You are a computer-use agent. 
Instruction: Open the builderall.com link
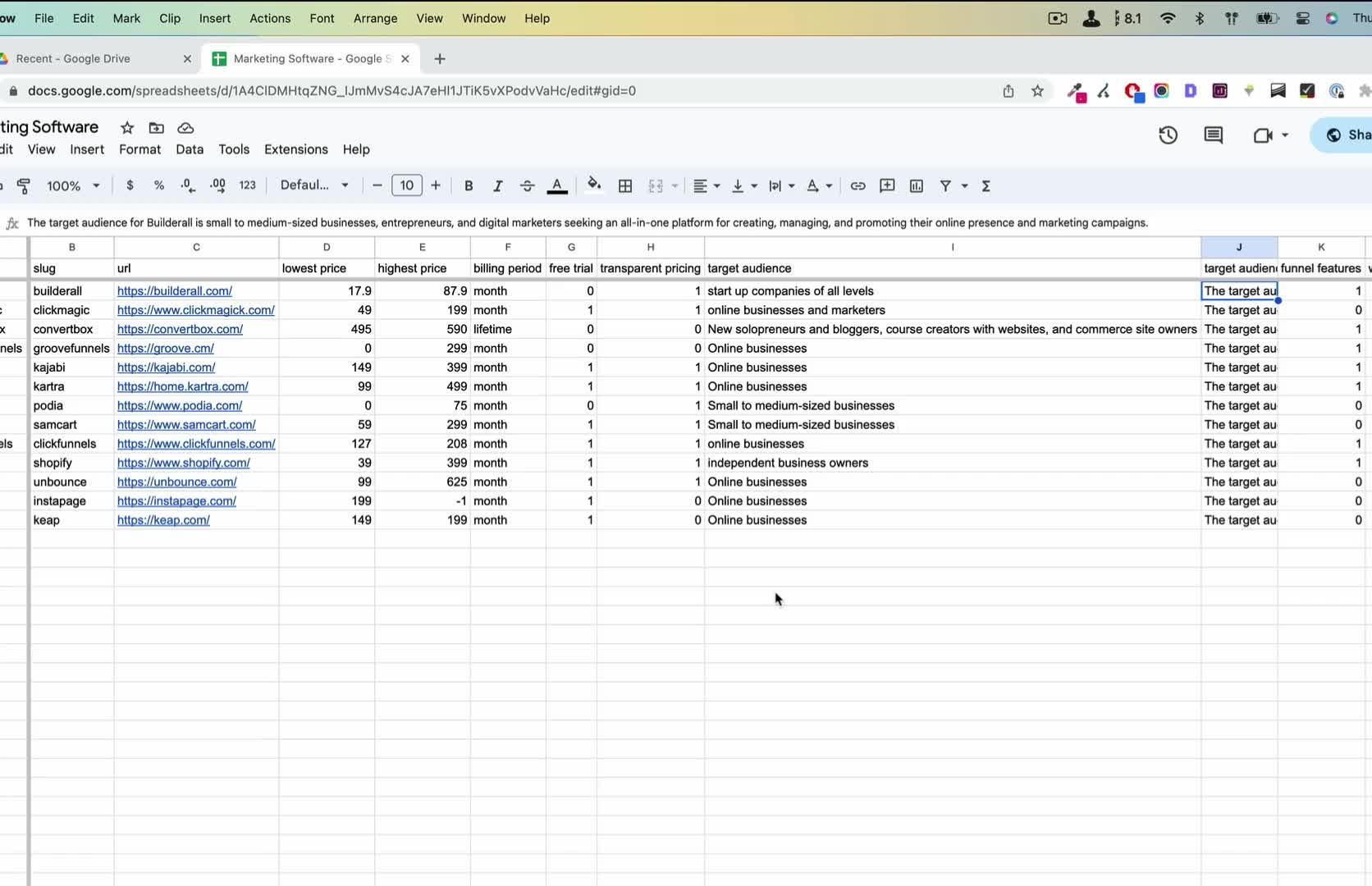(x=175, y=291)
